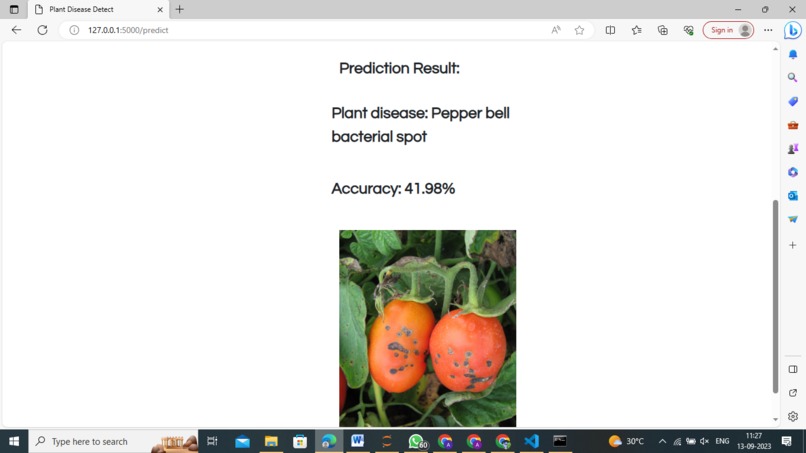
Task: Open terminal window from taskbar
Action: click(560, 441)
